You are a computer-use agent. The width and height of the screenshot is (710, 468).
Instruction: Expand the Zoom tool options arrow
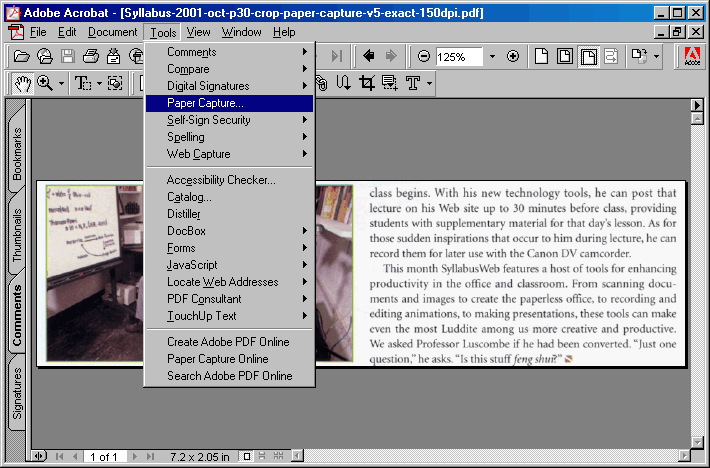click(x=61, y=83)
